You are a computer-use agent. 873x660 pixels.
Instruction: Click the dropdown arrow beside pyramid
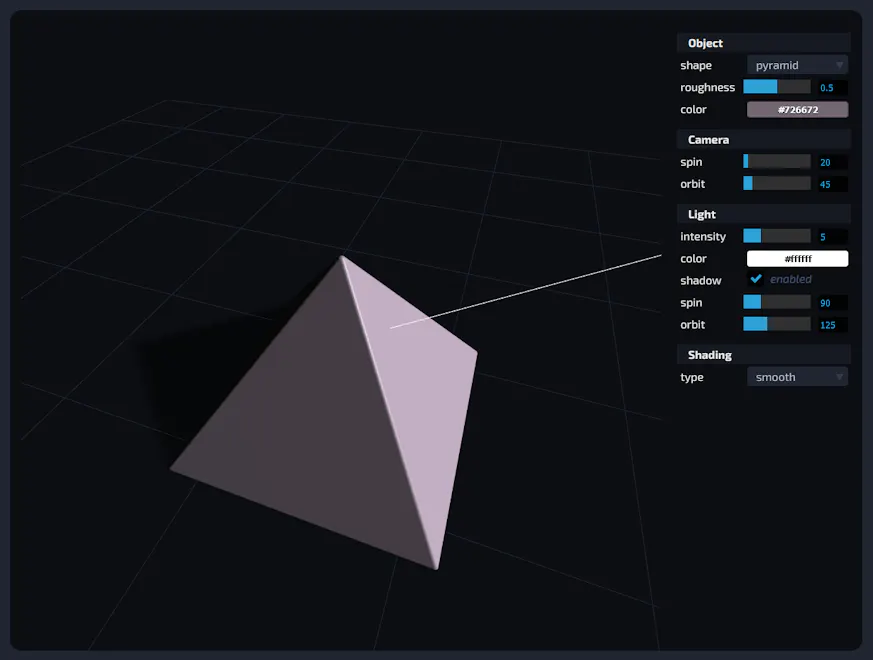coord(841,65)
